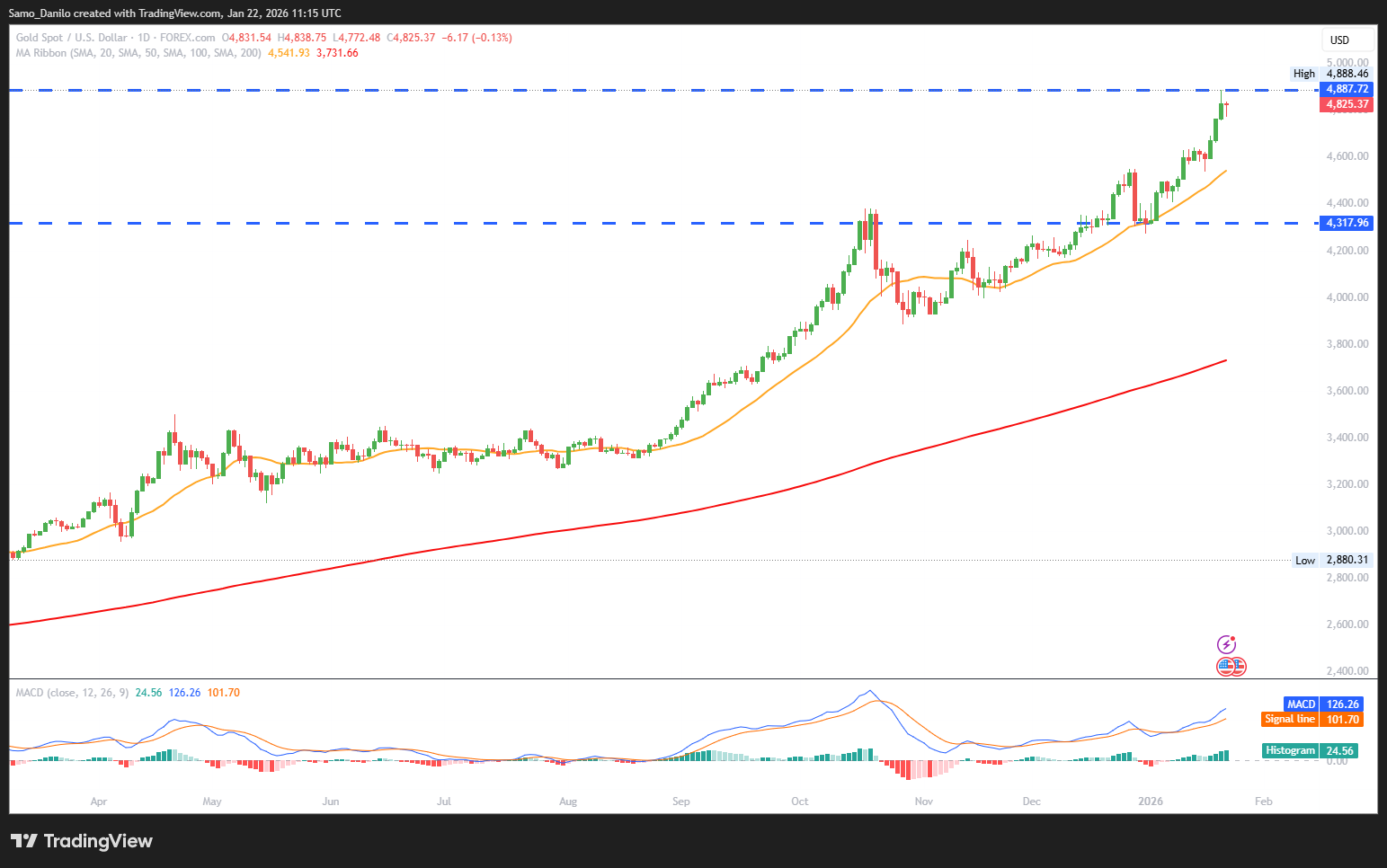This screenshot has height=868, width=1387.
Task: Click the Gold Spot / U.S. Dollar symbol title
Action: [72, 38]
